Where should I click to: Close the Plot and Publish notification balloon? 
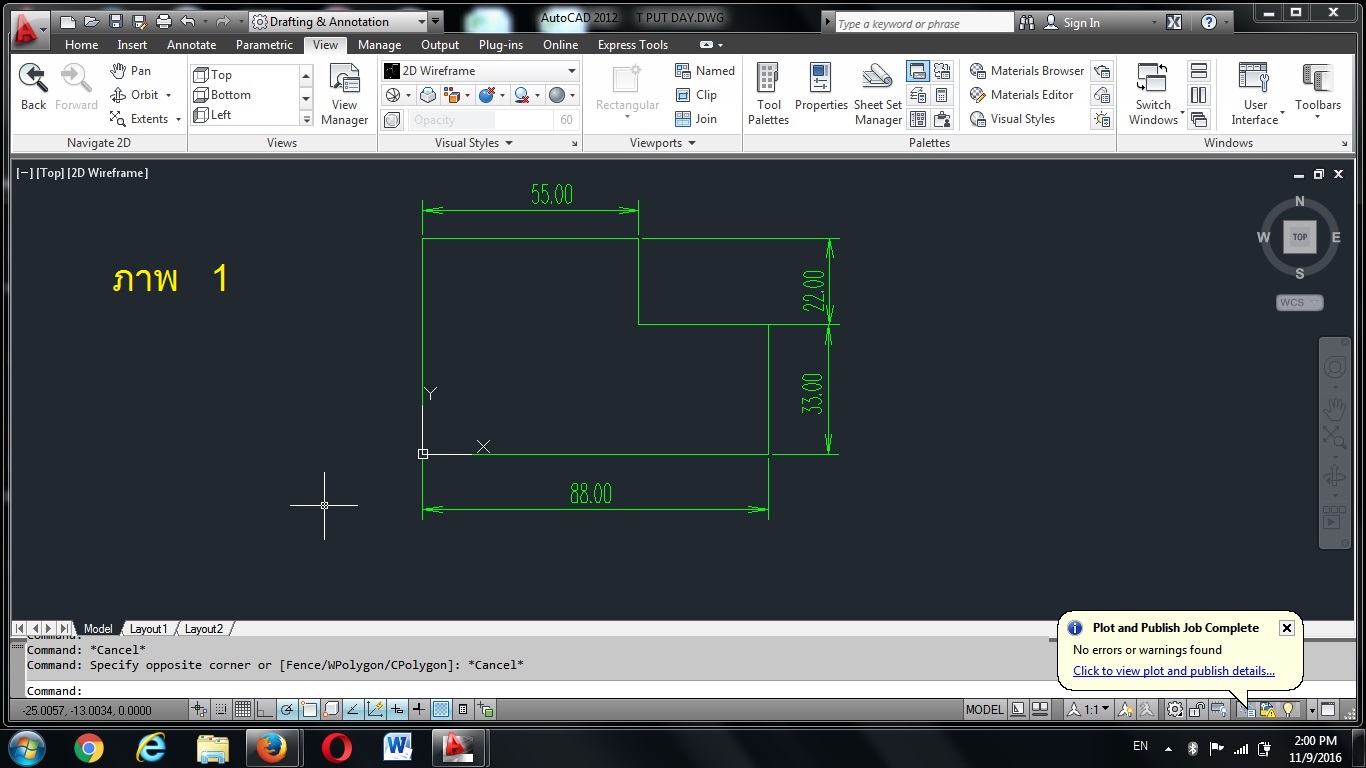(x=1287, y=628)
